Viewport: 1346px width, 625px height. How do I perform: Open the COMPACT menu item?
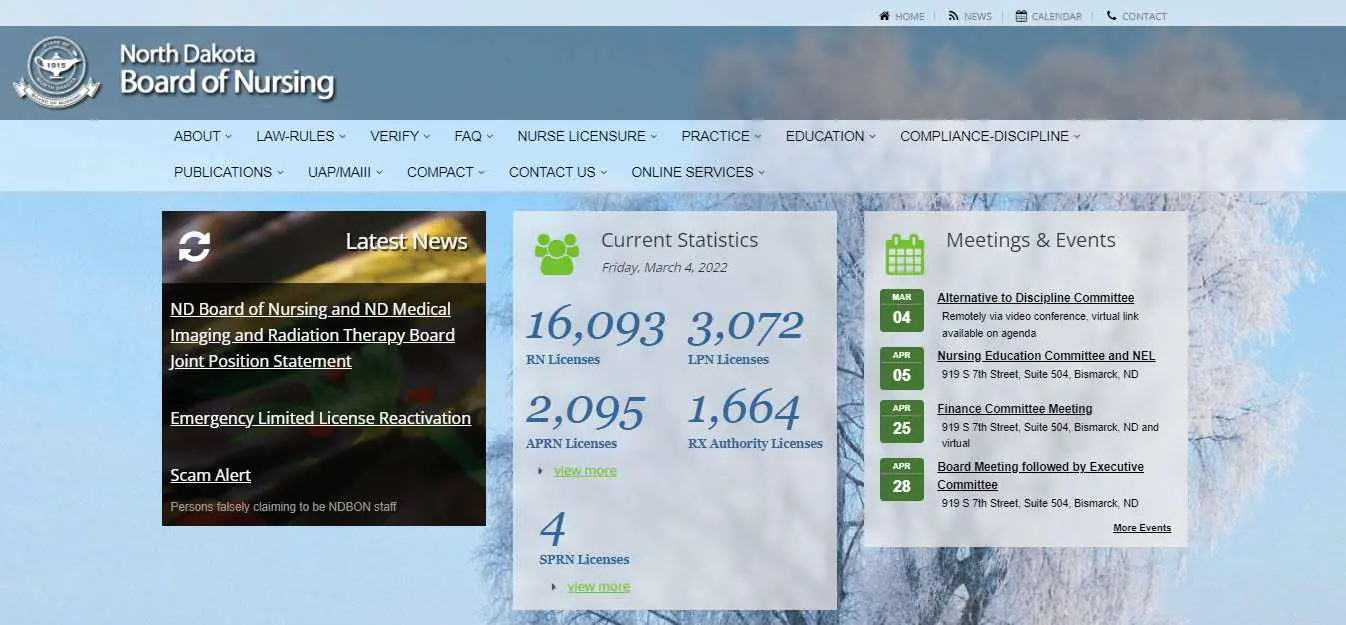[446, 172]
